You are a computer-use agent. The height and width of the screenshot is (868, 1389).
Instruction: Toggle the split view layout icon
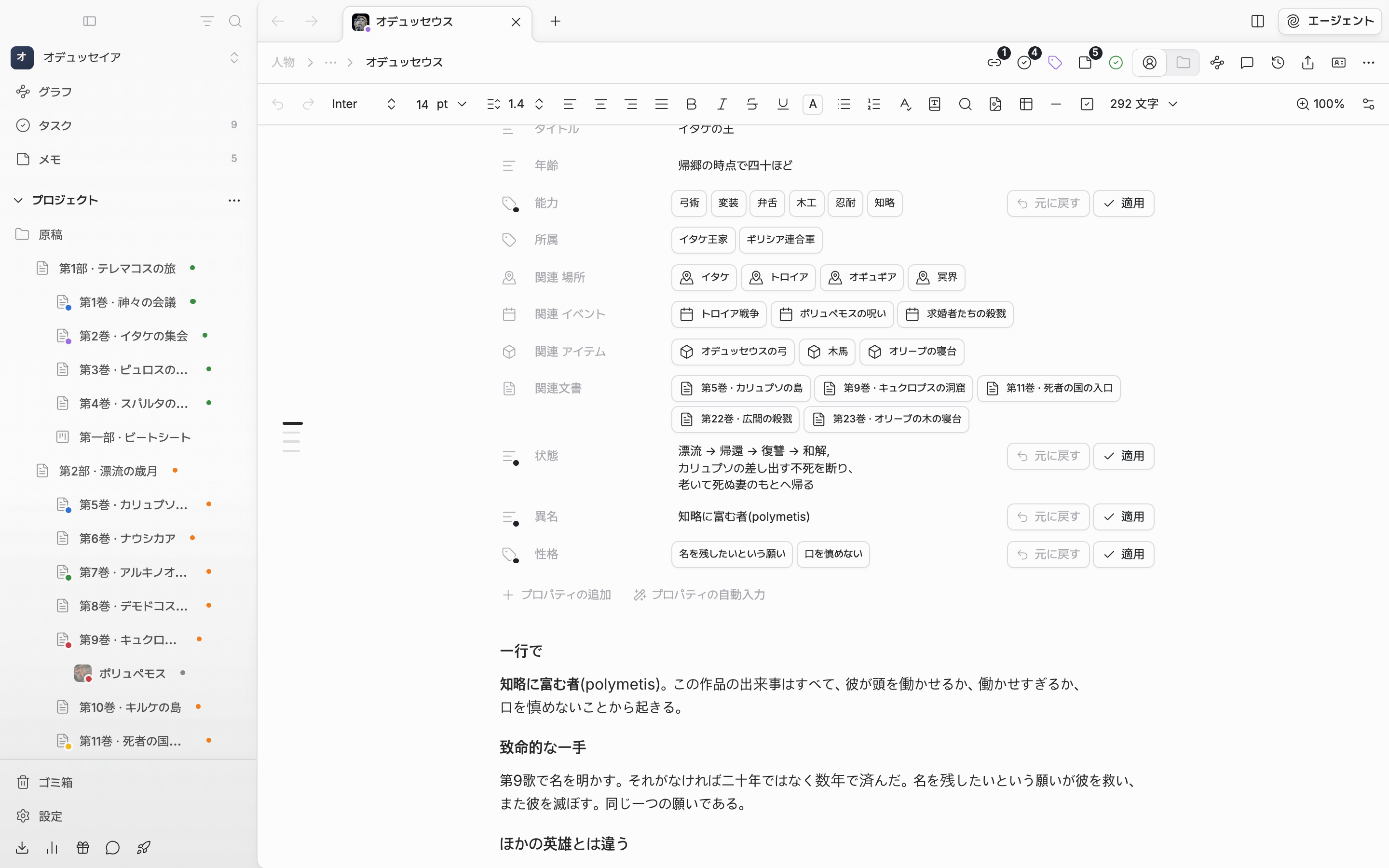(1257, 21)
